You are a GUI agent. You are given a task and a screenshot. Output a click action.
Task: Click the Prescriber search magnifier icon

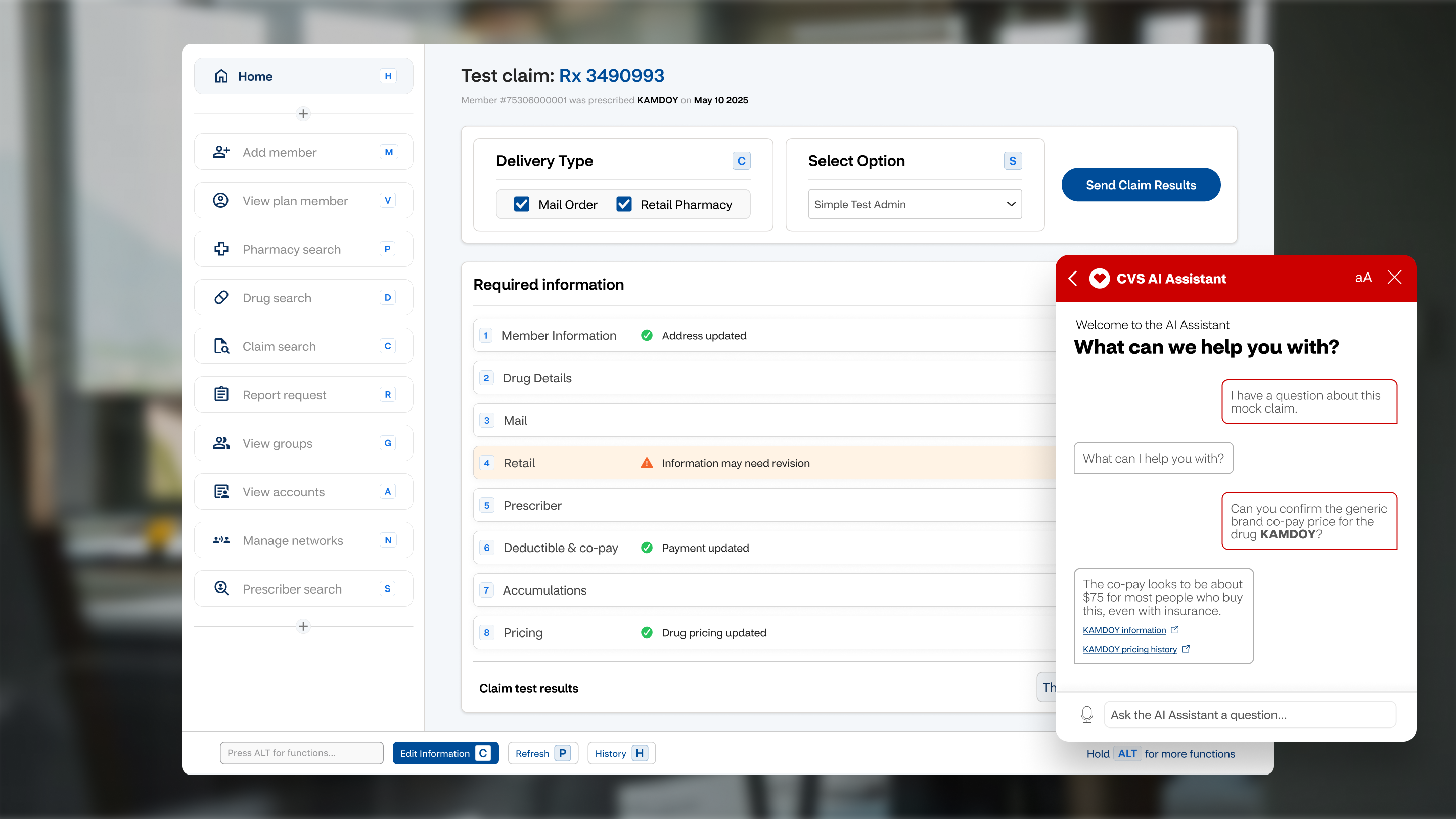tap(221, 588)
